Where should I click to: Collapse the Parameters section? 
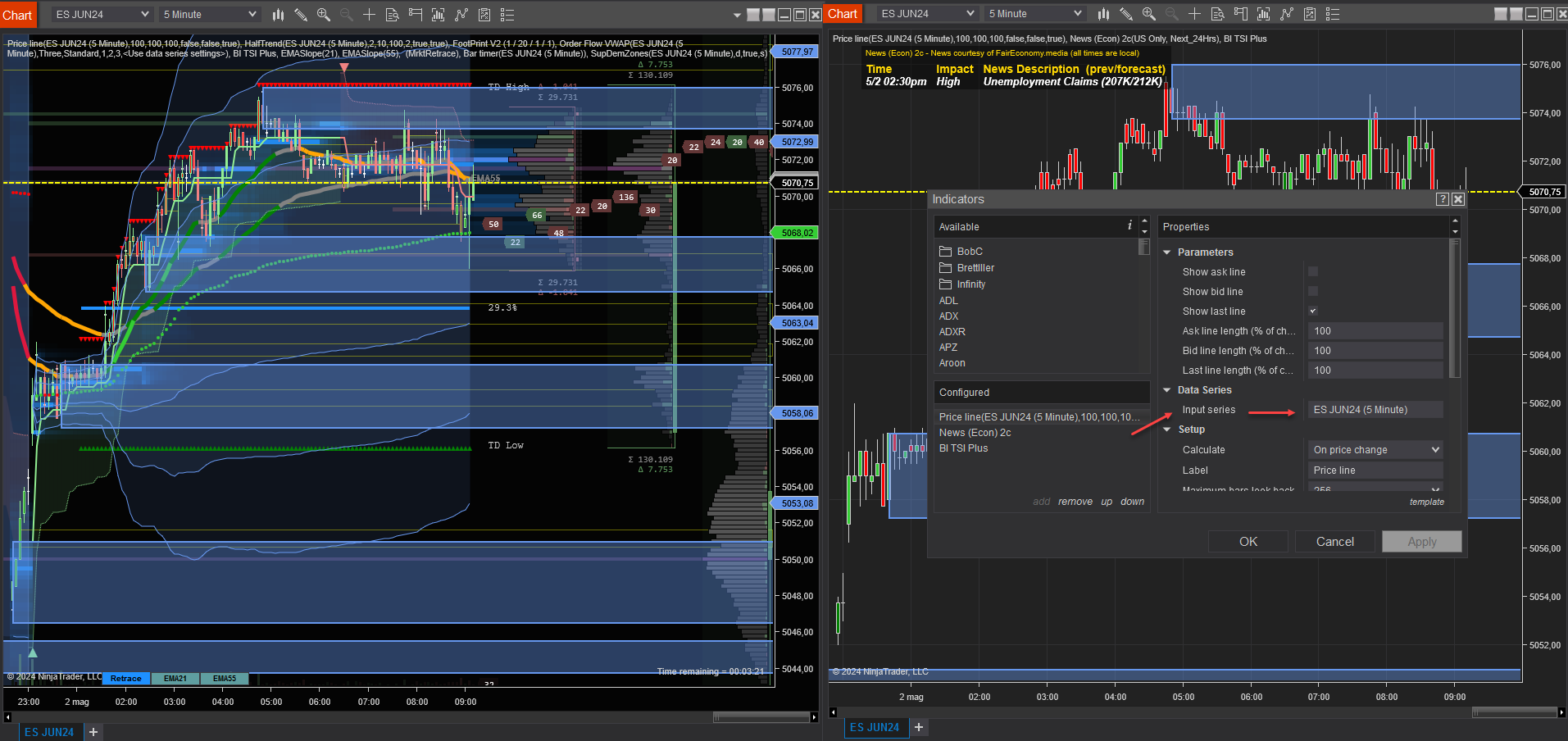point(1167,252)
